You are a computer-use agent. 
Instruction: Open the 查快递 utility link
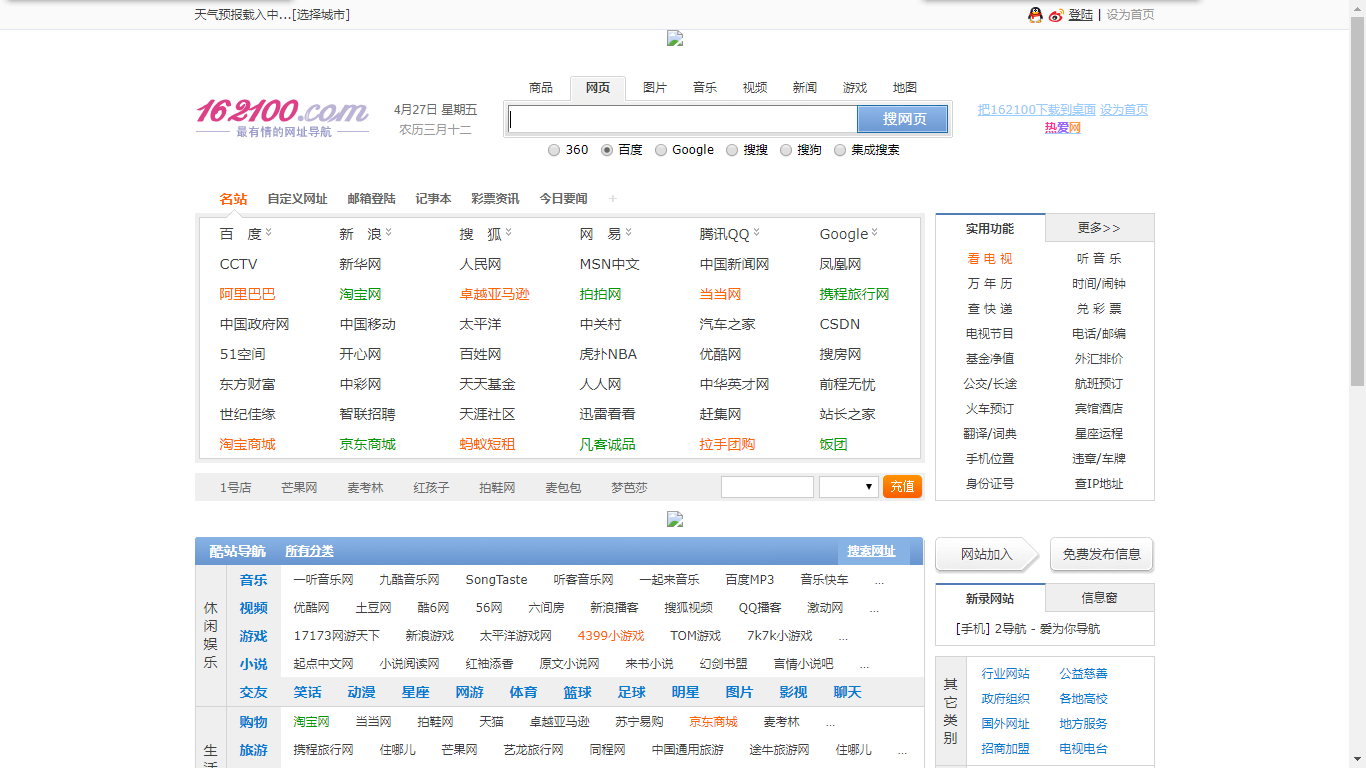click(x=990, y=309)
